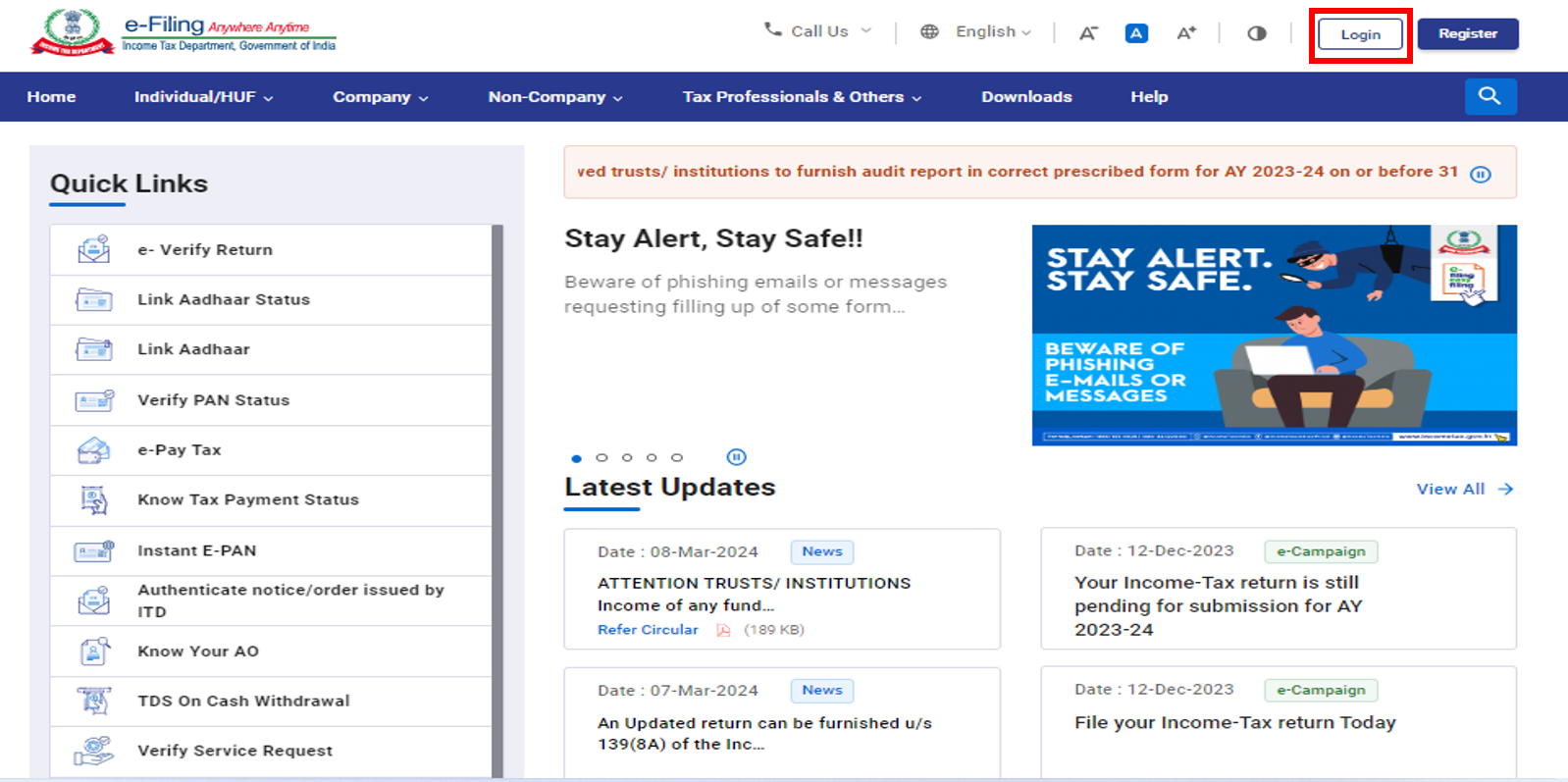Image resolution: width=1568 pixels, height=782 pixels.
Task: Select the second carousel slide dot
Action: click(x=601, y=458)
